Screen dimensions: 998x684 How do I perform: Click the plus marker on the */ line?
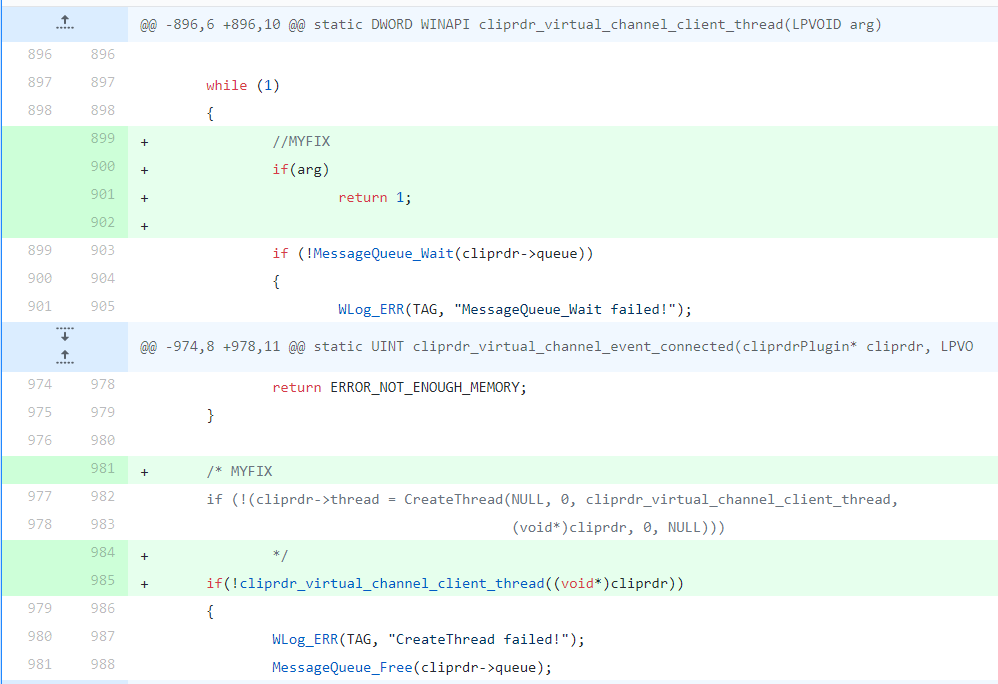coord(144,555)
